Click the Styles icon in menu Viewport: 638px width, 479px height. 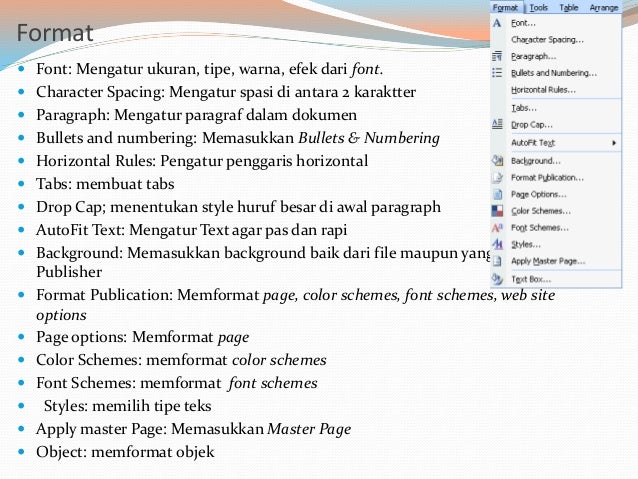(x=497, y=244)
